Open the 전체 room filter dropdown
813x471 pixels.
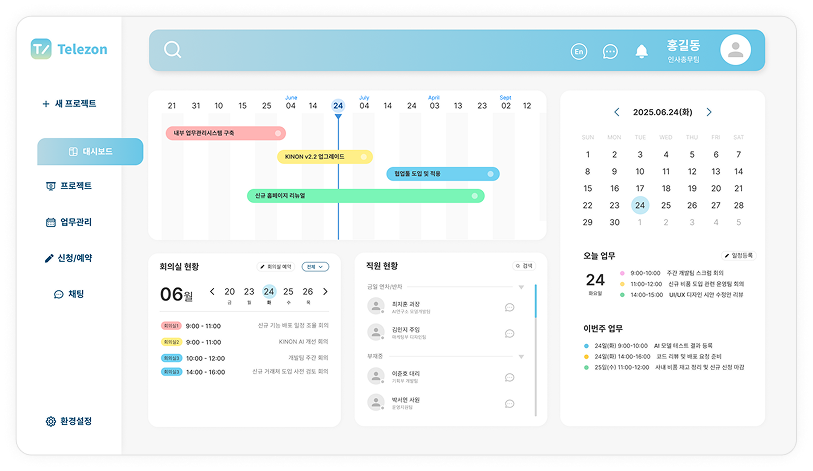point(315,267)
